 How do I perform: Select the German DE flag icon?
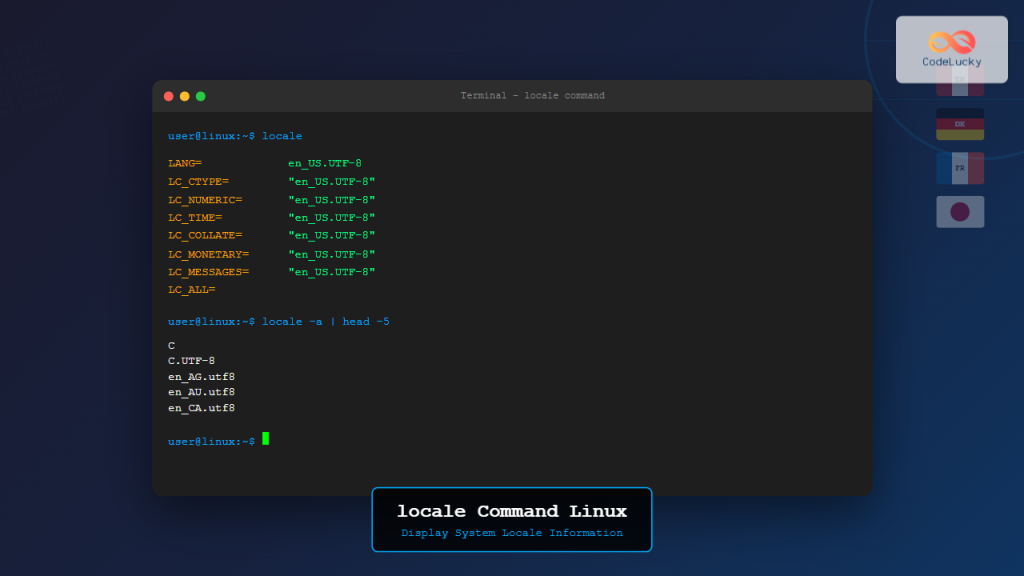[960, 124]
